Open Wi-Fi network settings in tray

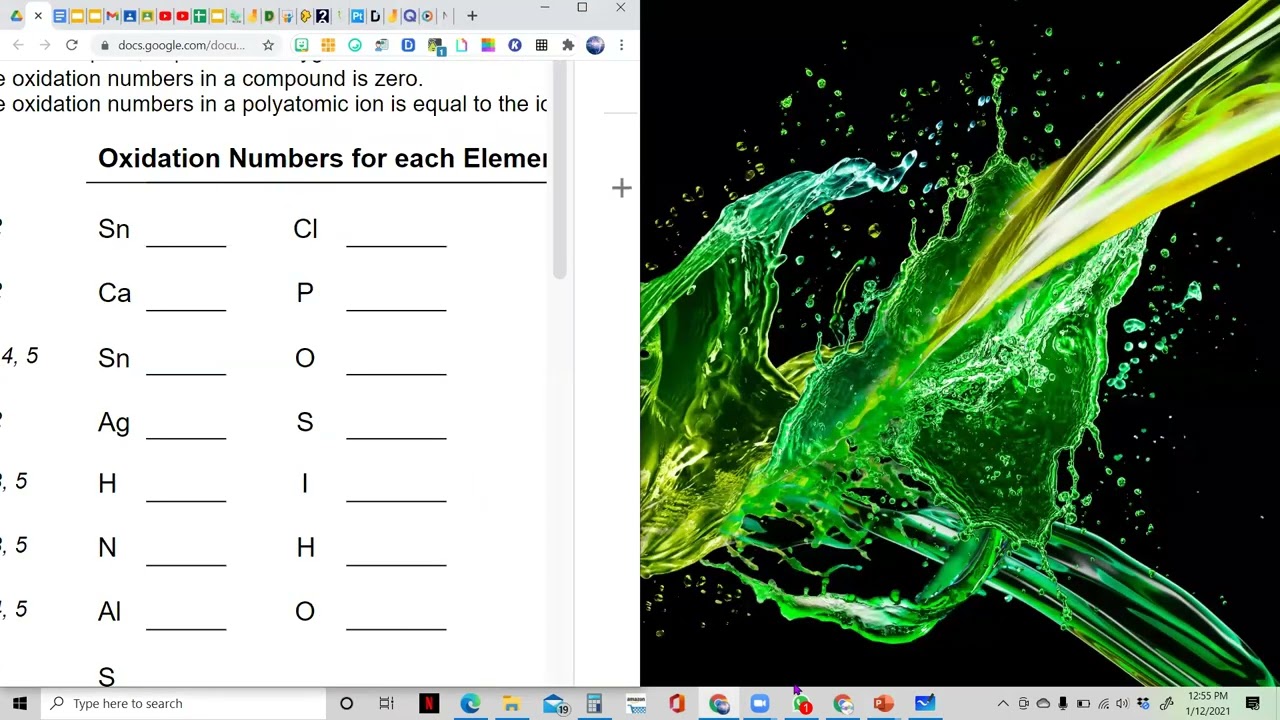pos(1103,704)
